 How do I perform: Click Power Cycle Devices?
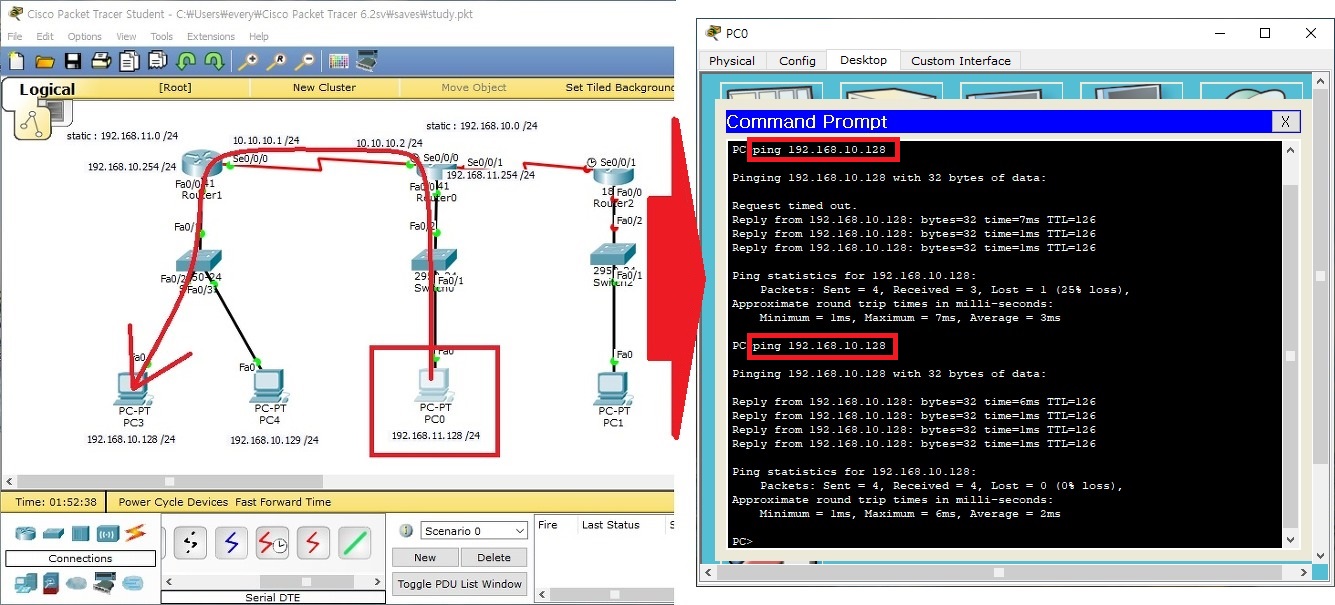coord(173,502)
